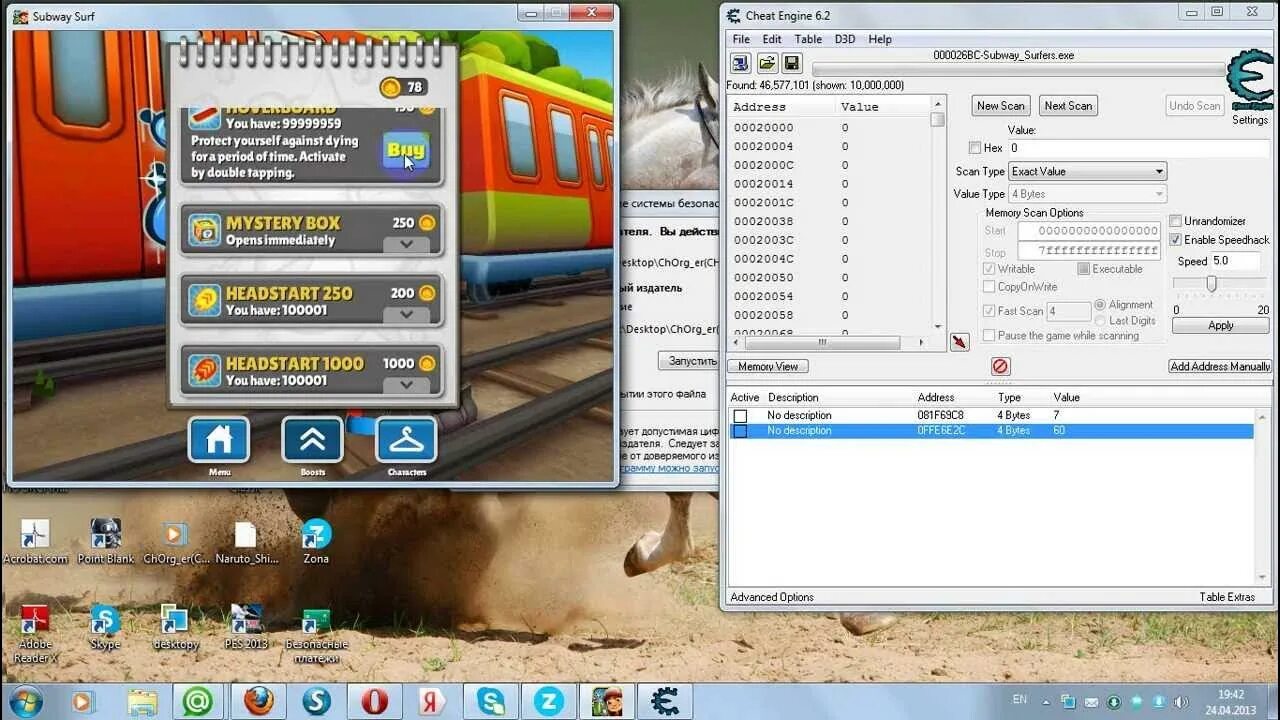Viewport: 1280px width, 720px height.
Task: Toggle the Executable checkbox
Action: pos(1083,269)
